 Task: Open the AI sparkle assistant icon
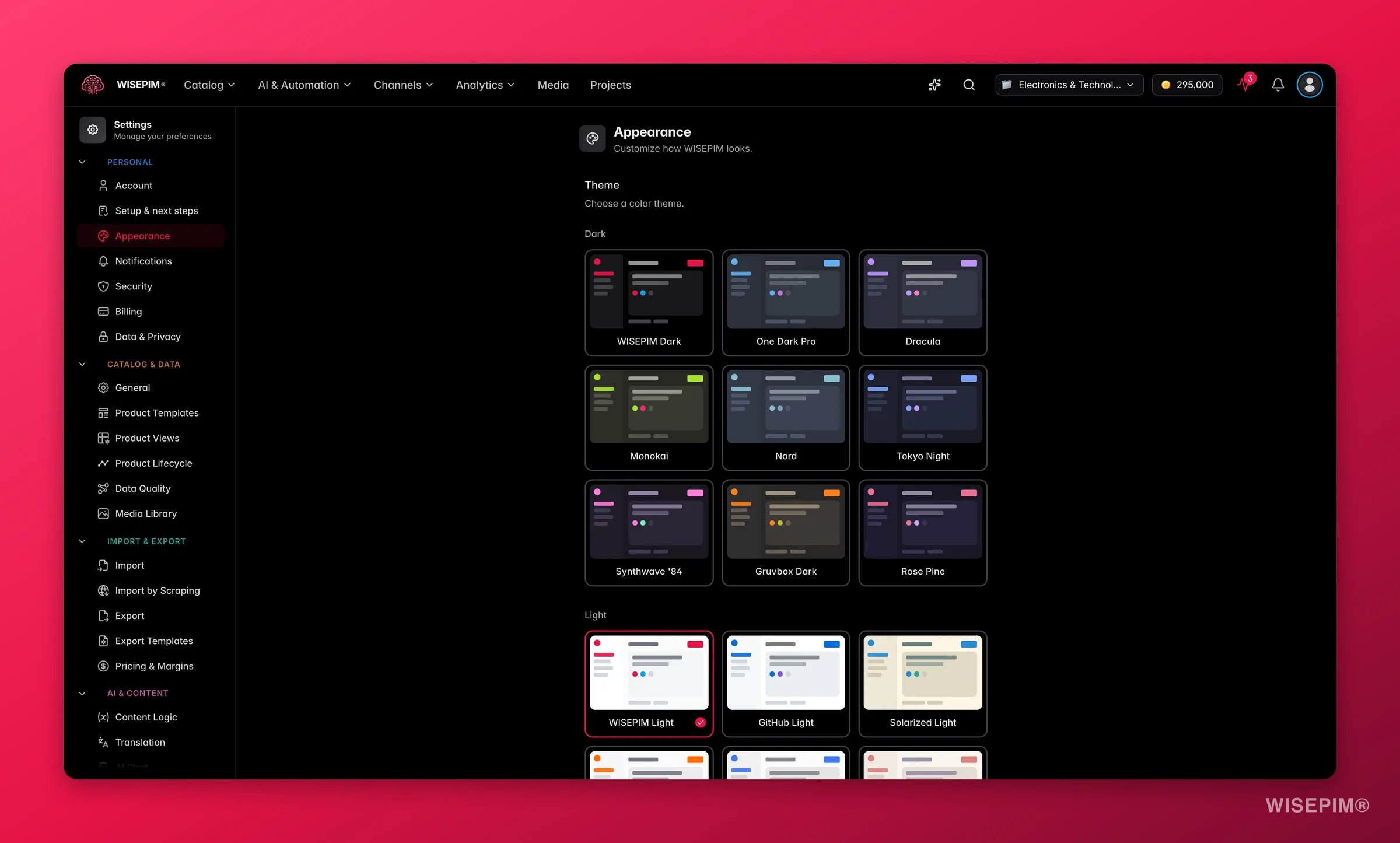[935, 85]
